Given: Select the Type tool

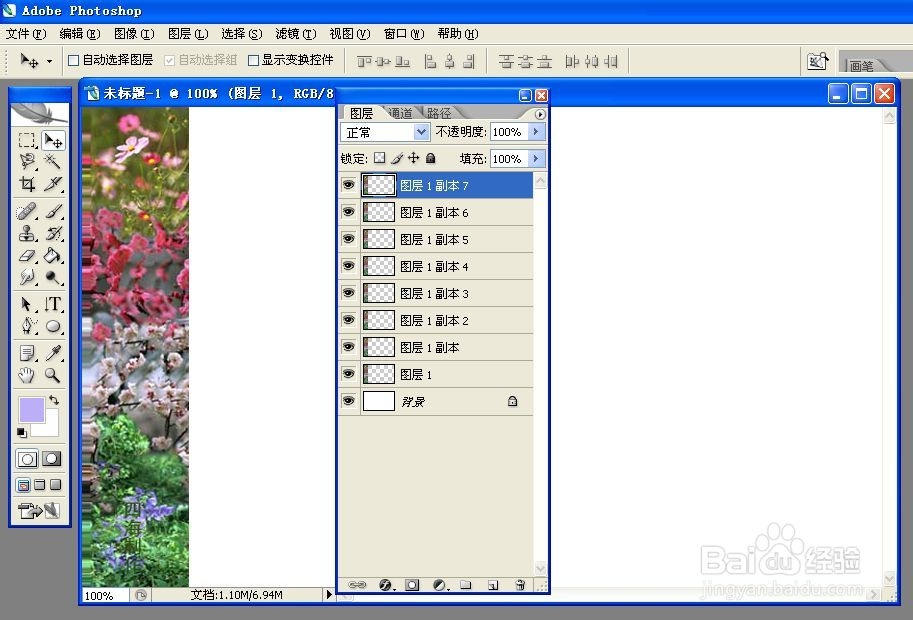Looking at the screenshot, I should click(53, 304).
